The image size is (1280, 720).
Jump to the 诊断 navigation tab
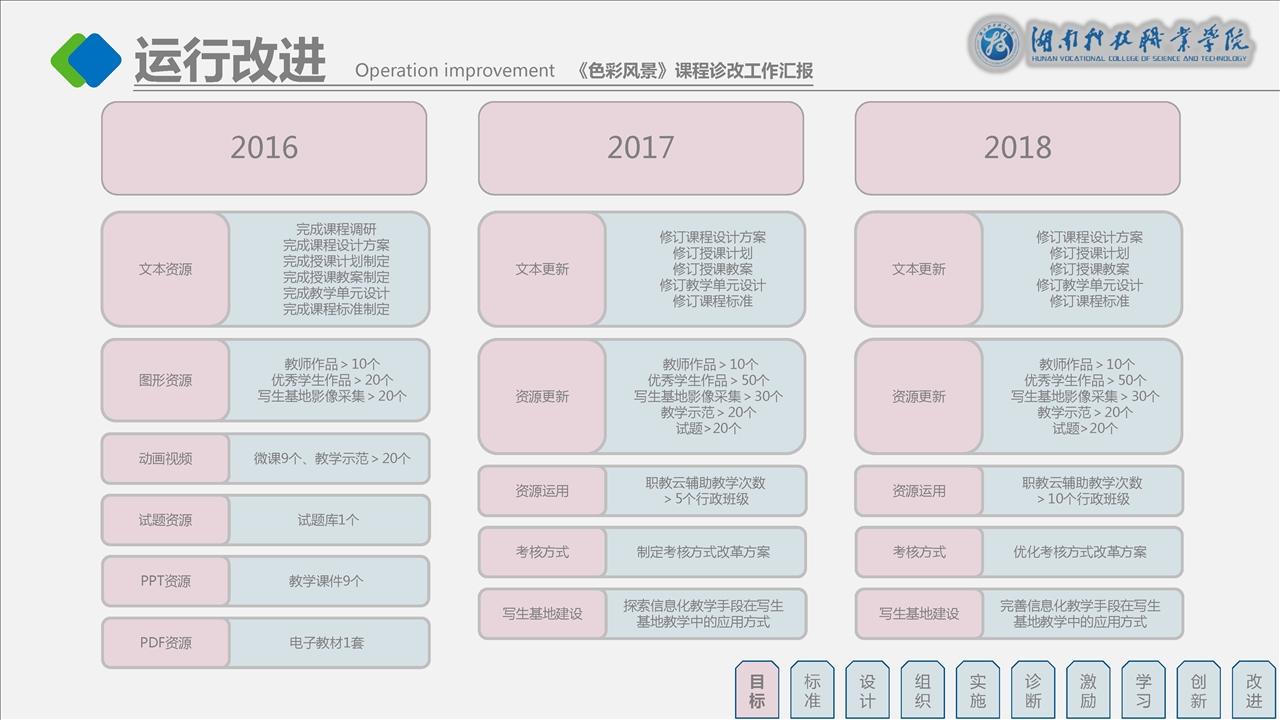pyautogui.click(x=1033, y=690)
